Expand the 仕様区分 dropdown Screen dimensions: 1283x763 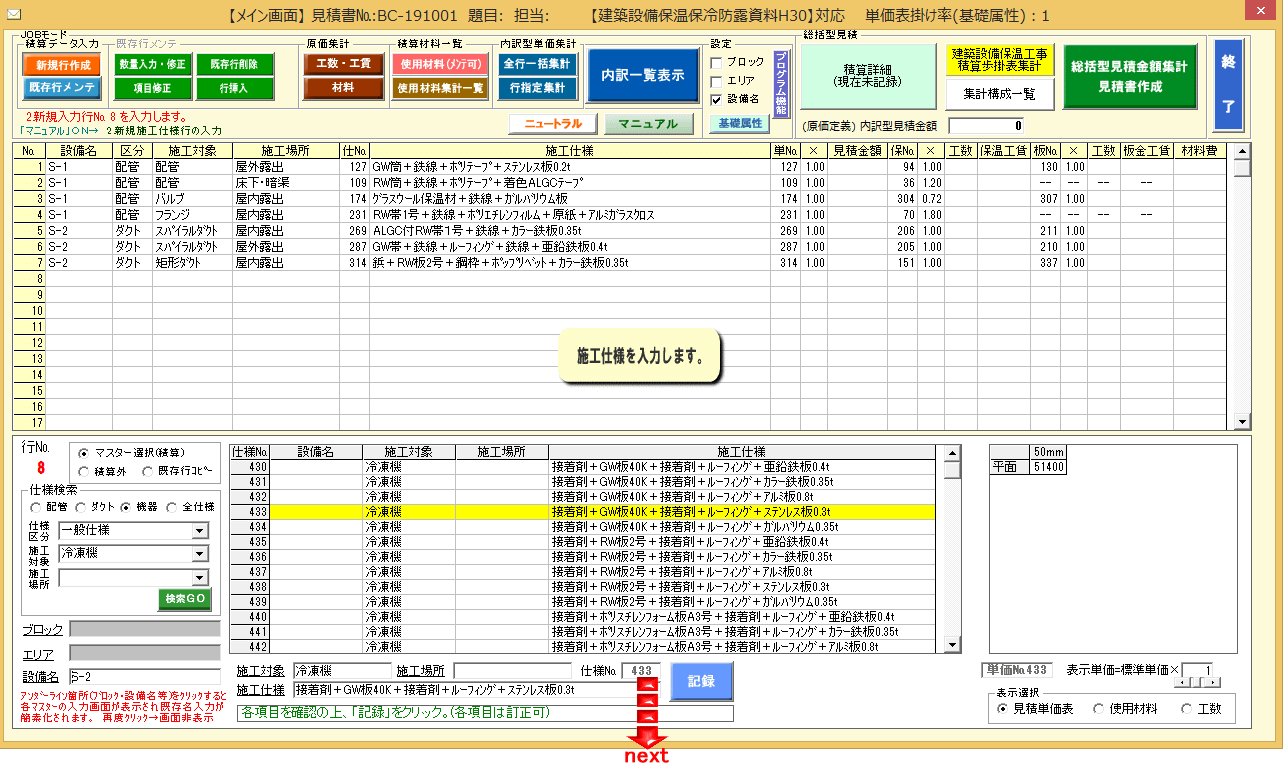pyautogui.click(x=200, y=531)
